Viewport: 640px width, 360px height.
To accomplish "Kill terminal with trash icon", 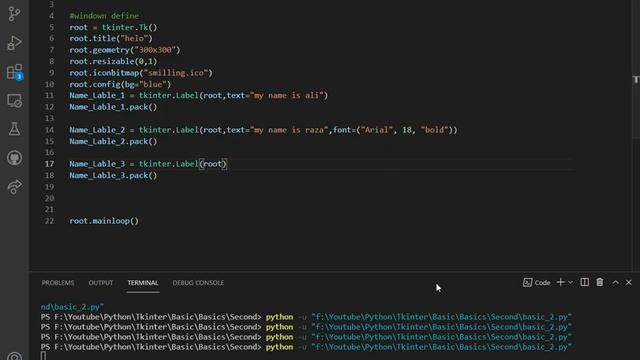I will [x=600, y=282].
